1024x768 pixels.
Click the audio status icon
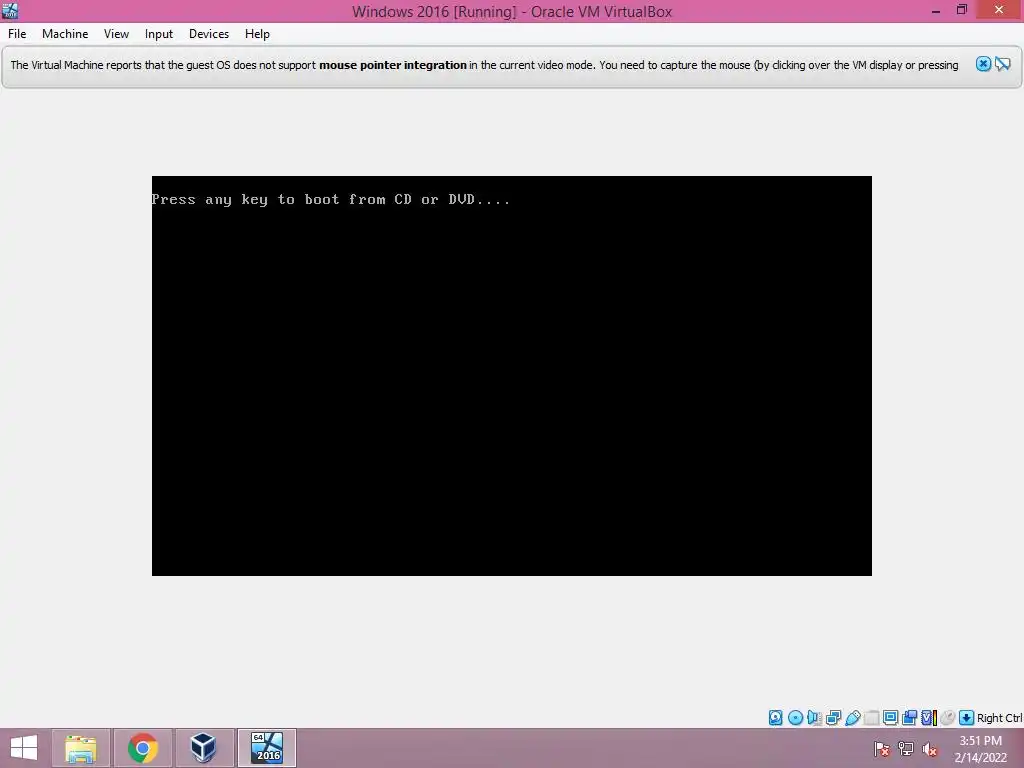coord(814,718)
